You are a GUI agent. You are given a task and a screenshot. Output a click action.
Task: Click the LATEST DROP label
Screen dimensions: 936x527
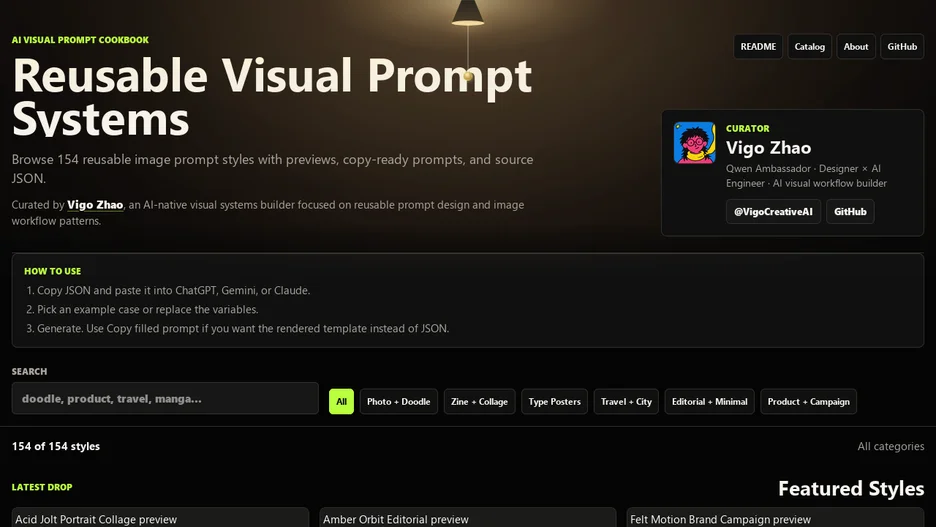pos(42,487)
